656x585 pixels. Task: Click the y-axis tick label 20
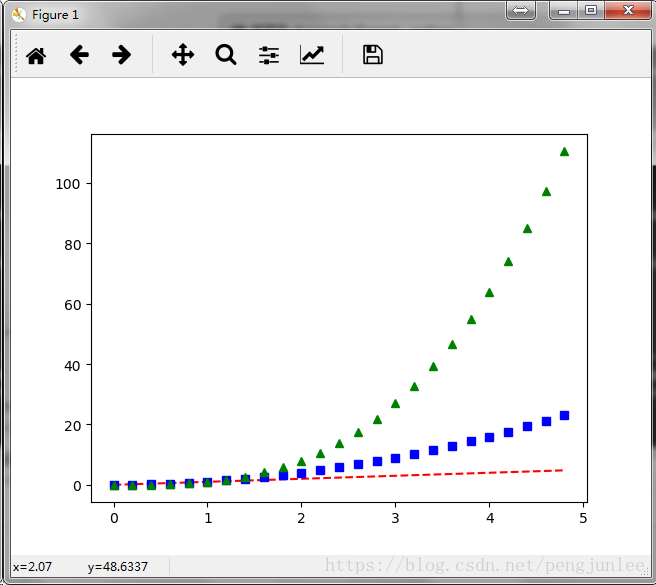[72, 426]
